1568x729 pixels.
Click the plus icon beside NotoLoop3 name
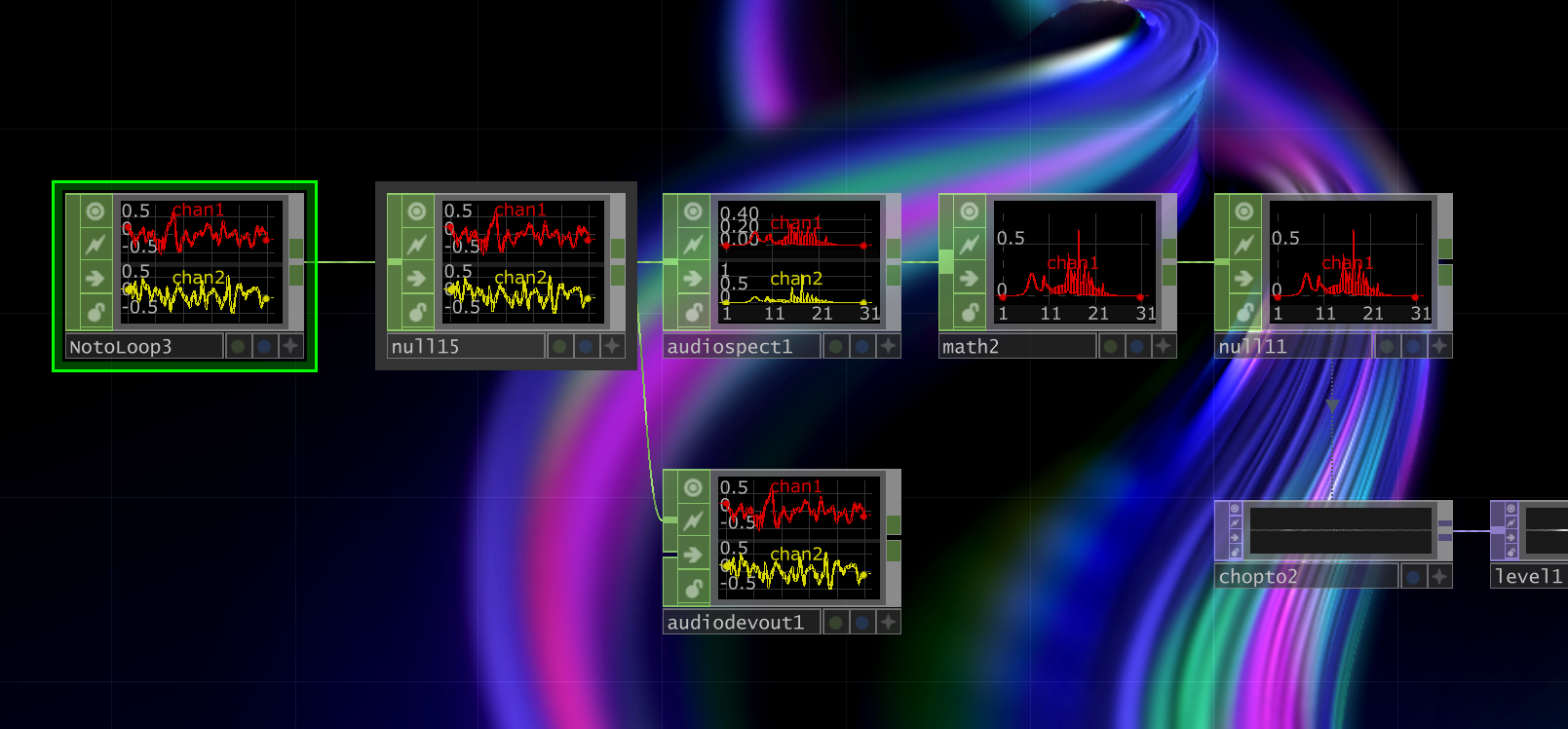[290, 346]
